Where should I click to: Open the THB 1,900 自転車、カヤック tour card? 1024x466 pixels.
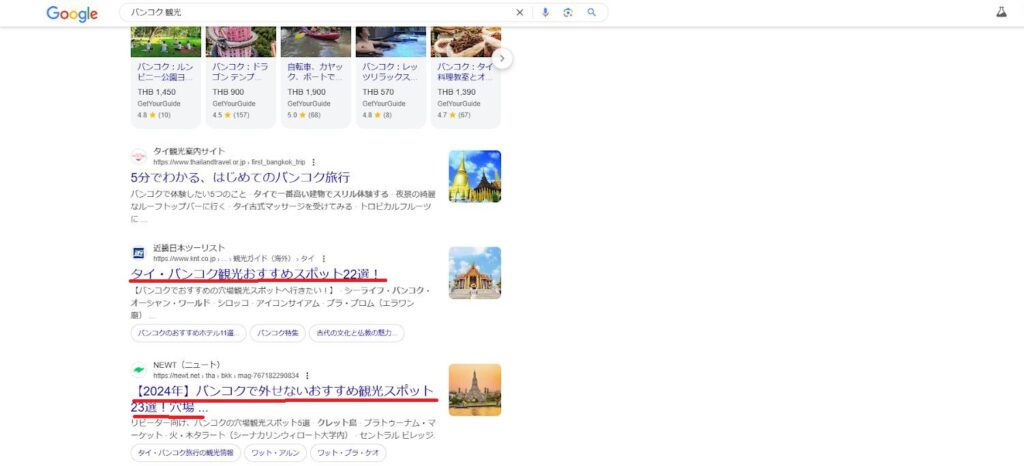point(316,77)
